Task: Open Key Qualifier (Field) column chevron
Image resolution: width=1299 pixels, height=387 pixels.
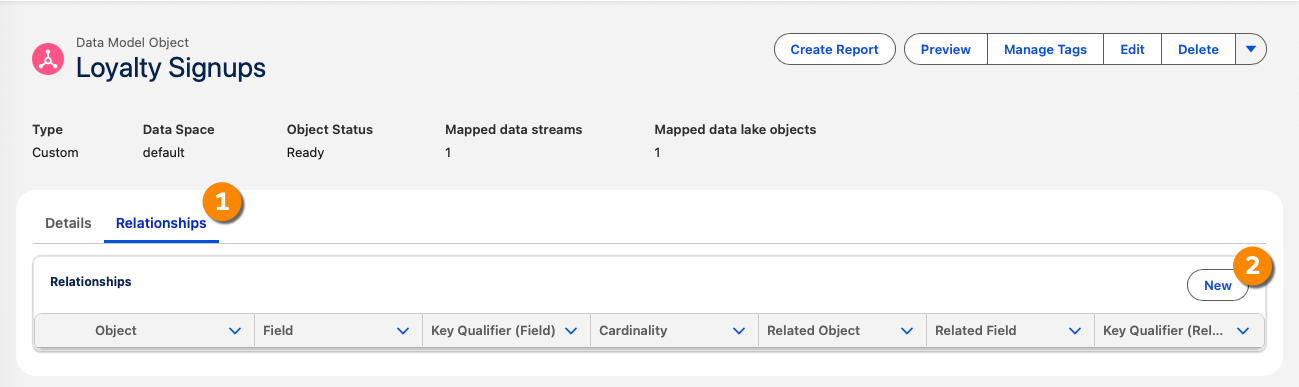Action: click(x=571, y=330)
